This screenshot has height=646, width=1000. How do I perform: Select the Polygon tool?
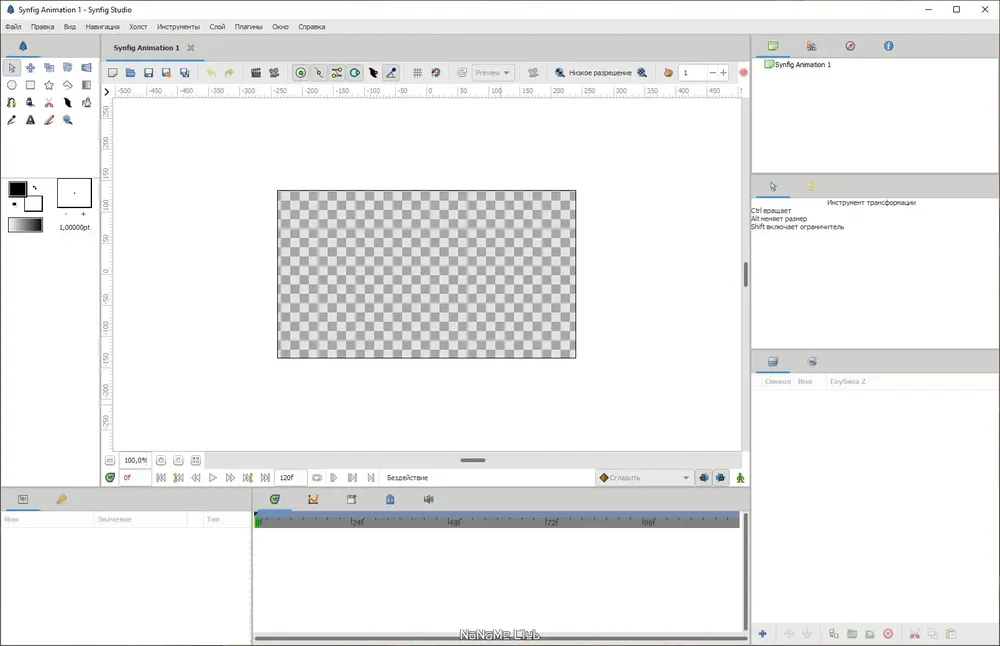68,85
